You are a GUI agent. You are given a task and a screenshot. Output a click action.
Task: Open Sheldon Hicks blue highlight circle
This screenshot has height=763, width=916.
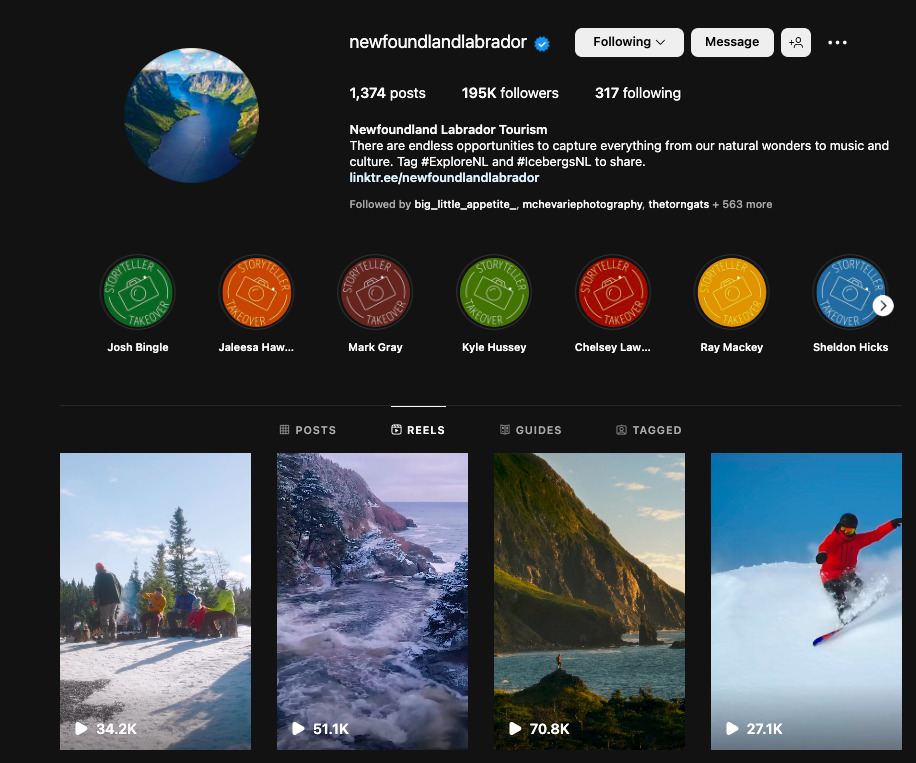[x=850, y=292]
